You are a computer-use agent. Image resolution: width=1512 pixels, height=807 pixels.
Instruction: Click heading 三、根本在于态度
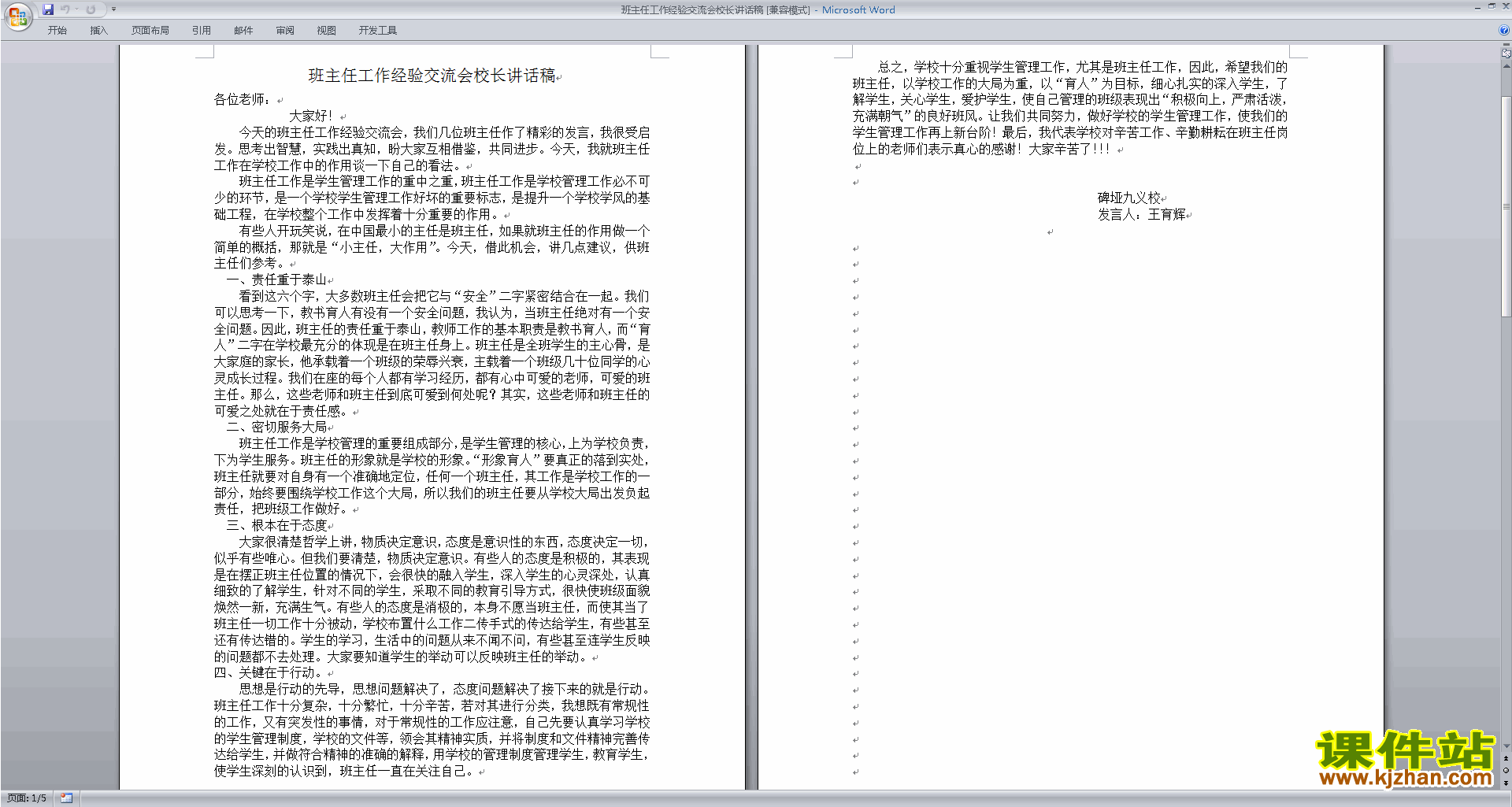tap(276, 526)
